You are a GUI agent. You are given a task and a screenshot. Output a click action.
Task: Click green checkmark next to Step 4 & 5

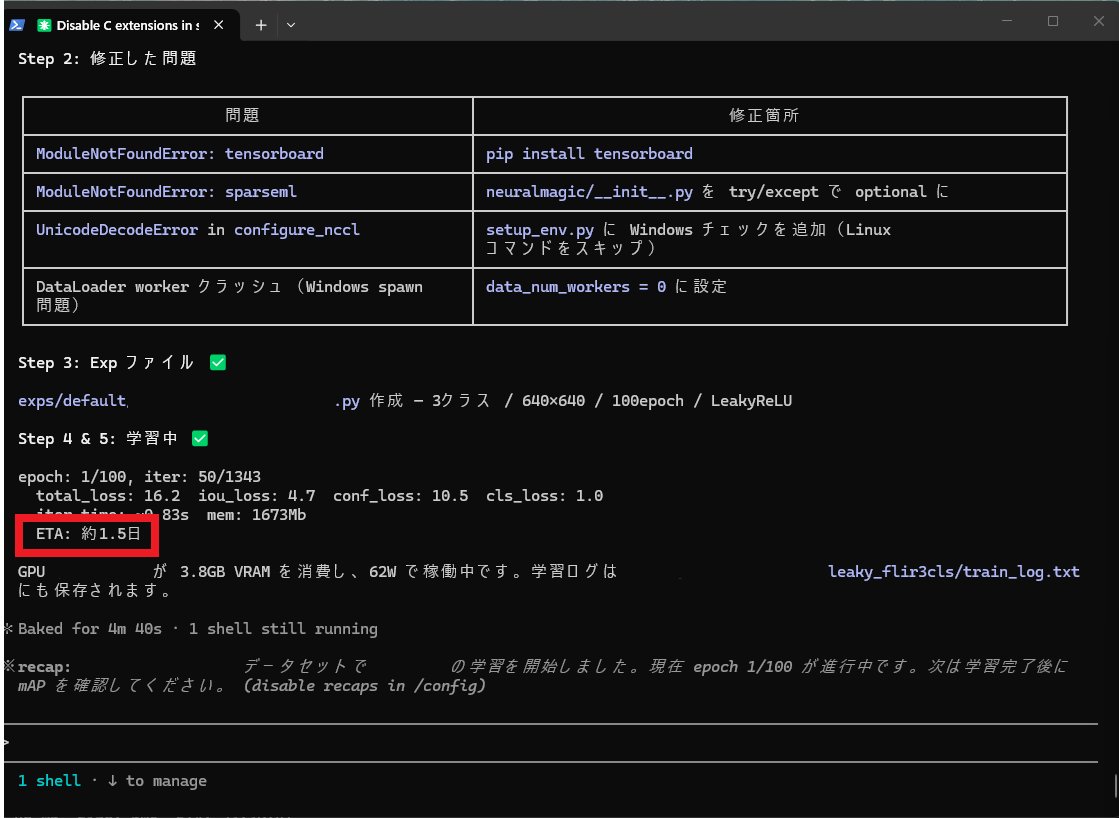click(201, 438)
